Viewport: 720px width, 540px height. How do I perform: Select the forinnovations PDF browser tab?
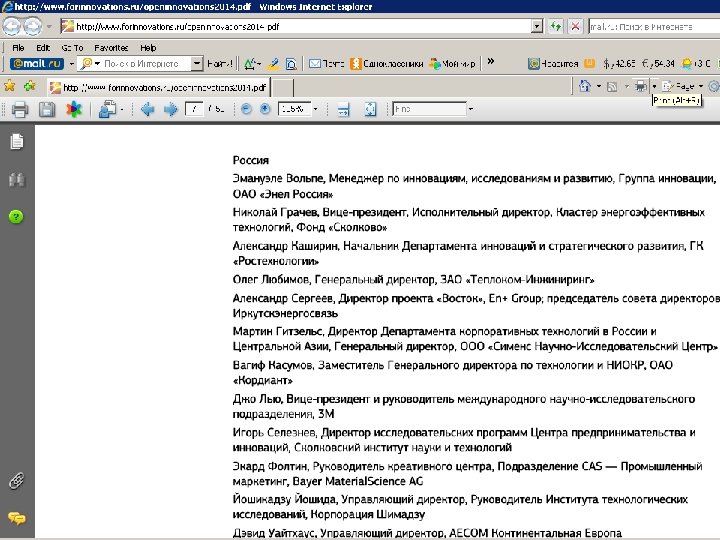tap(158, 87)
